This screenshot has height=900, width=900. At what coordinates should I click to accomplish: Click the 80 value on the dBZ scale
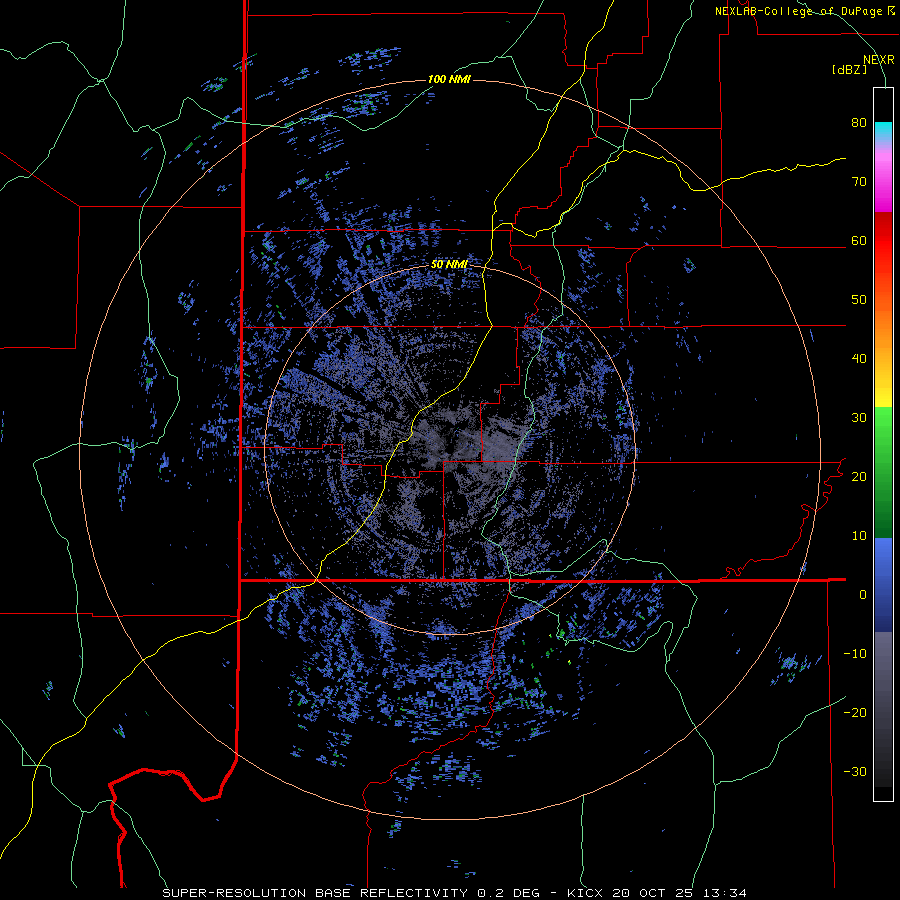859,123
